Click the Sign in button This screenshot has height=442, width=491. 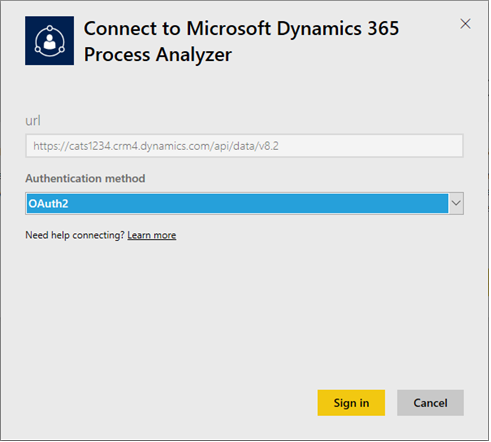click(x=351, y=403)
